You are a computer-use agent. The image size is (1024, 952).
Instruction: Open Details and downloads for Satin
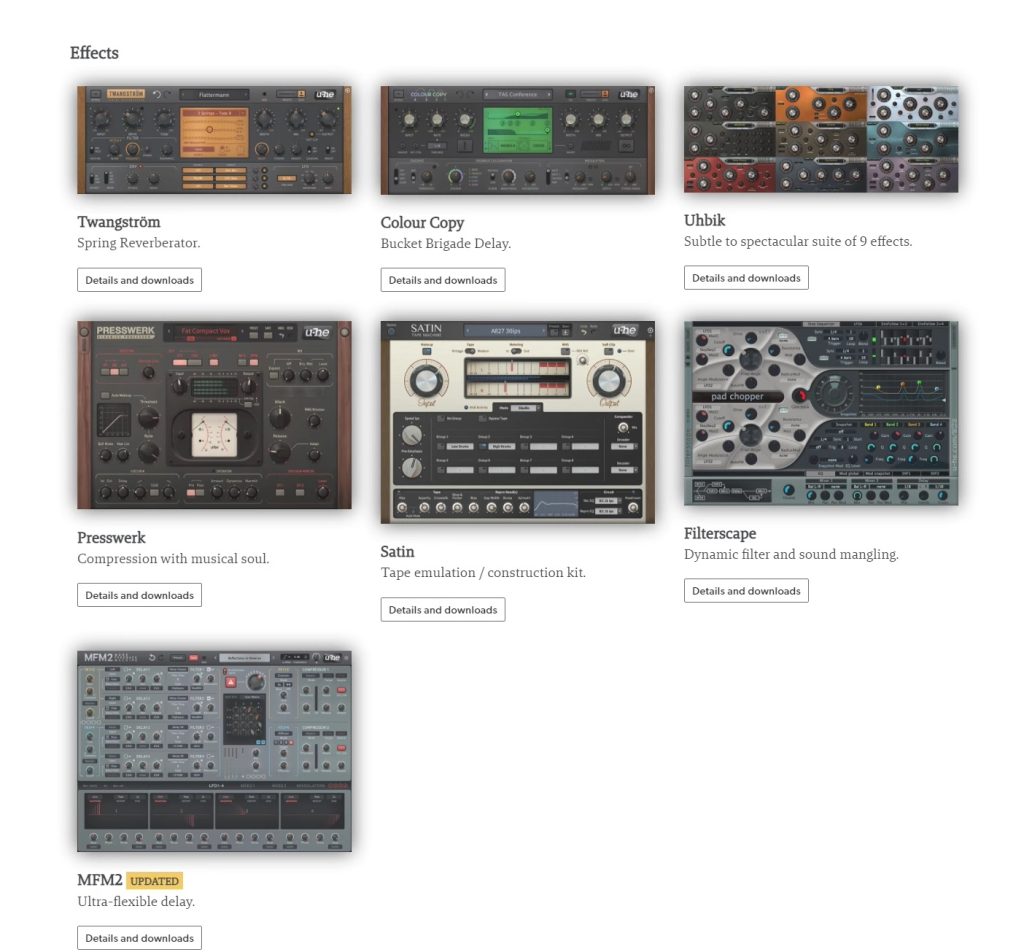(x=442, y=610)
